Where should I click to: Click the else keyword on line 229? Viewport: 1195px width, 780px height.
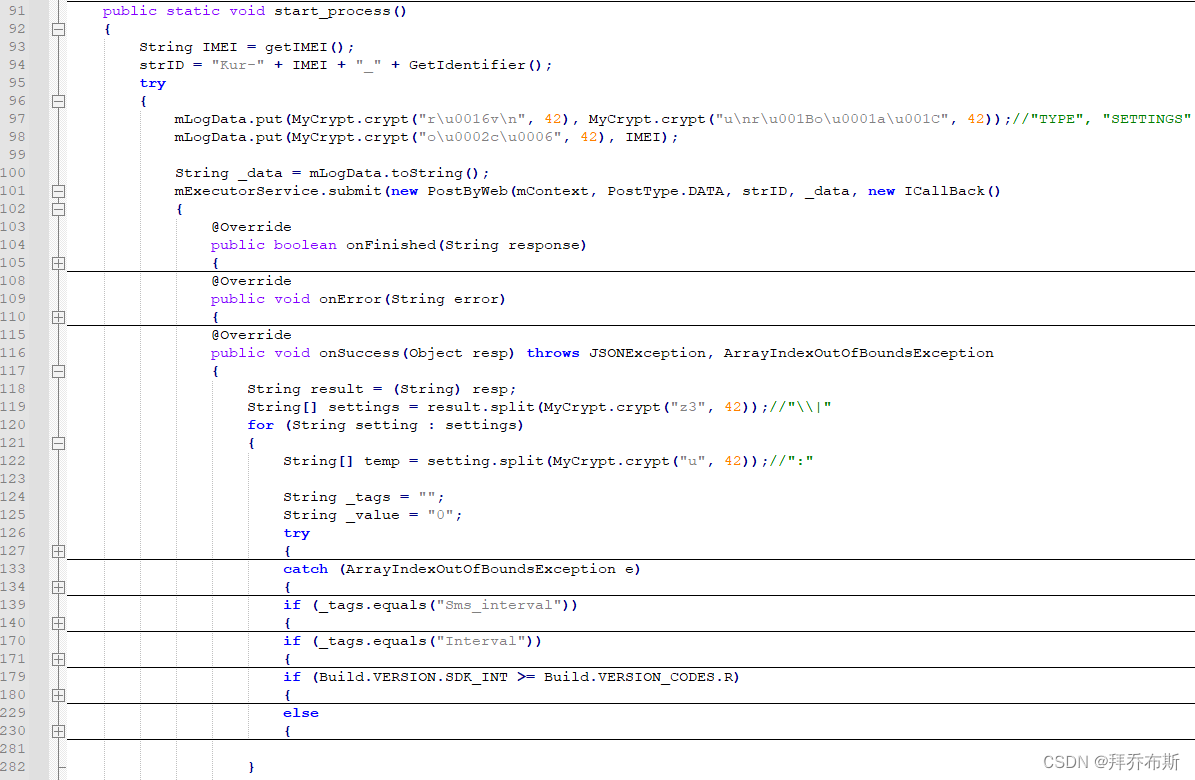pos(301,713)
